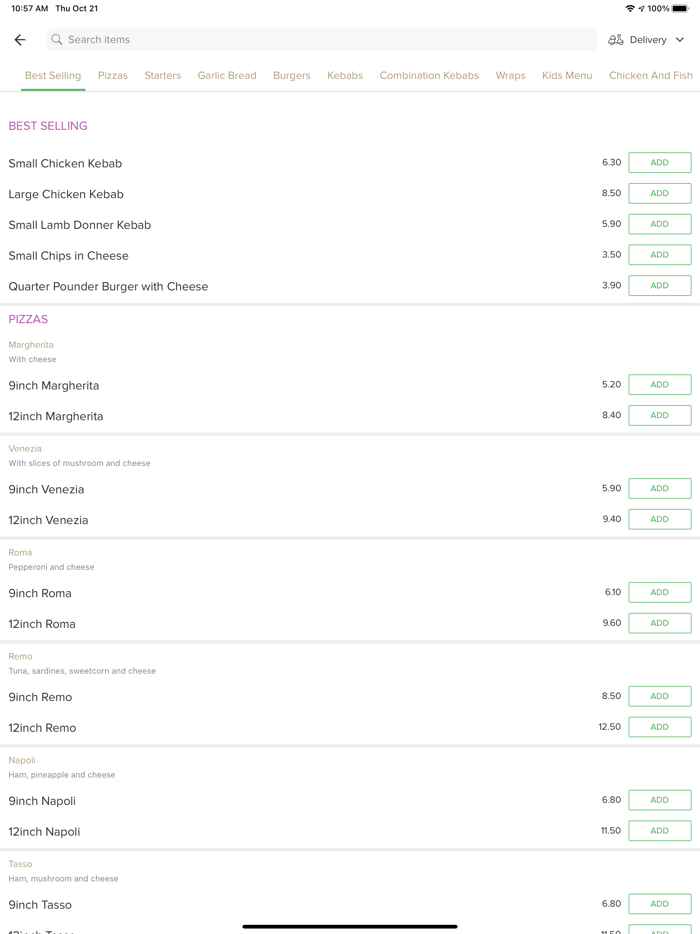Screen dimensions: 700x934
Task: Expand the Delivery dropdown chevron
Action: (680, 40)
